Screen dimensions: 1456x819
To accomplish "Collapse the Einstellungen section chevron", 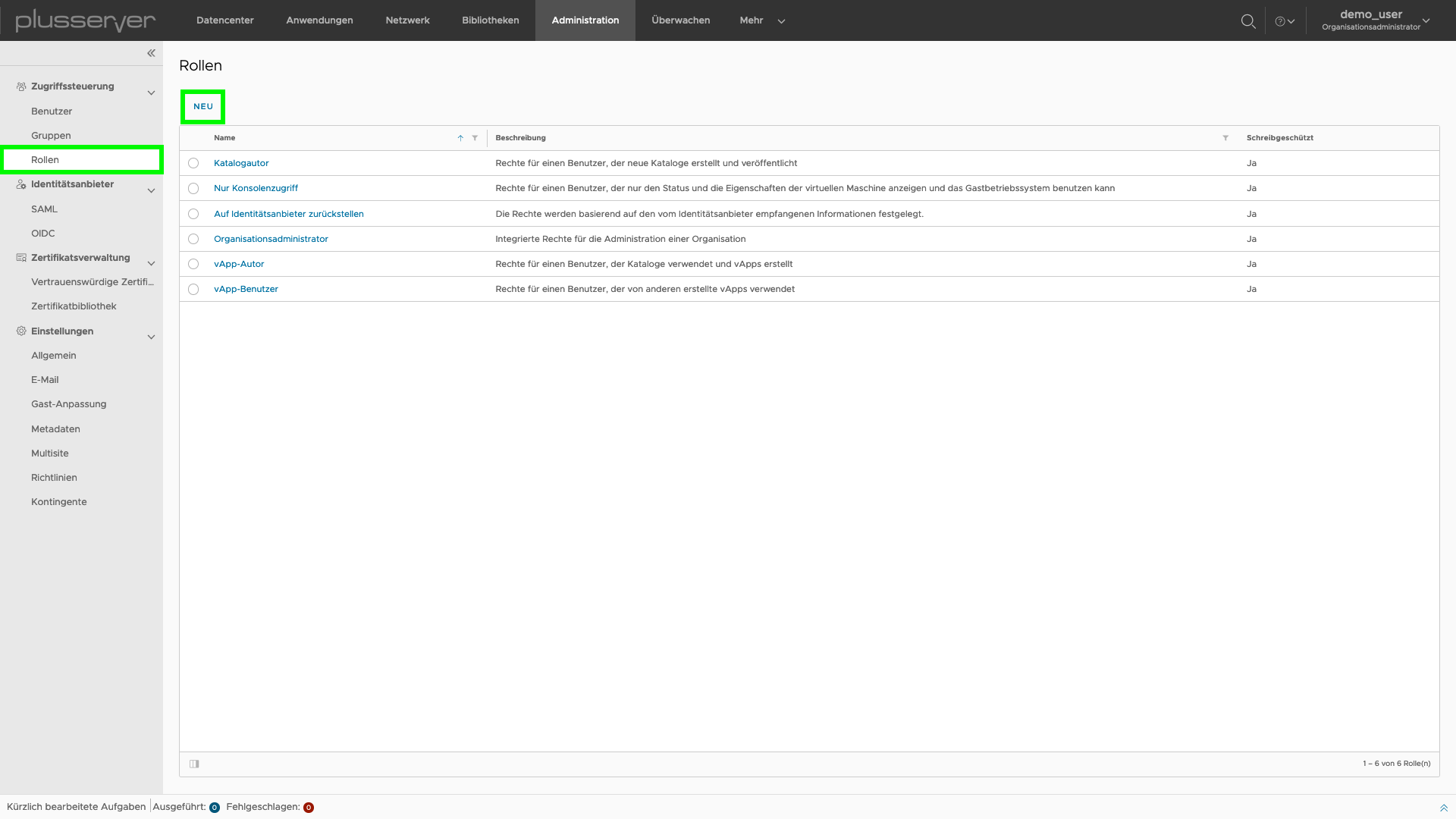I will click(151, 337).
